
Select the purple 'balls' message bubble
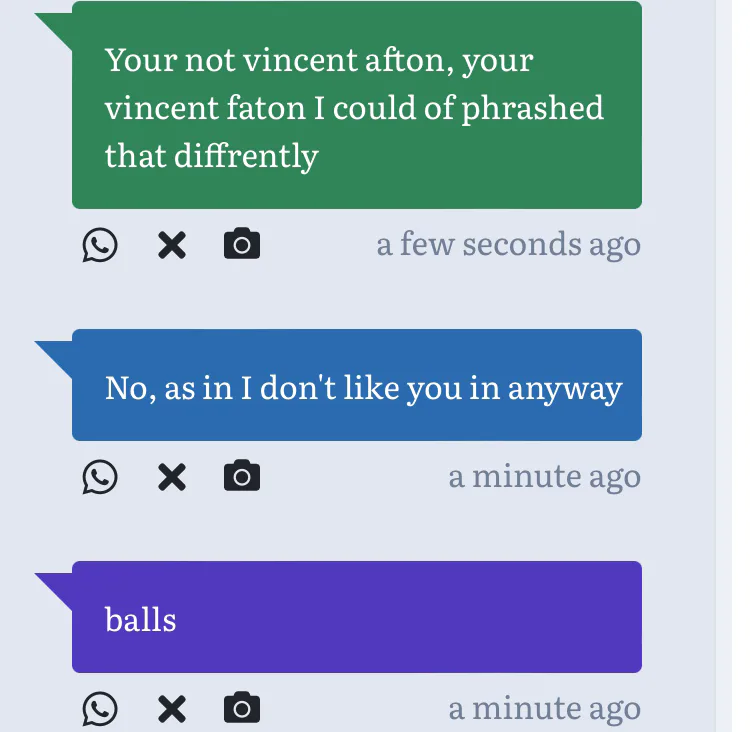point(357,617)
